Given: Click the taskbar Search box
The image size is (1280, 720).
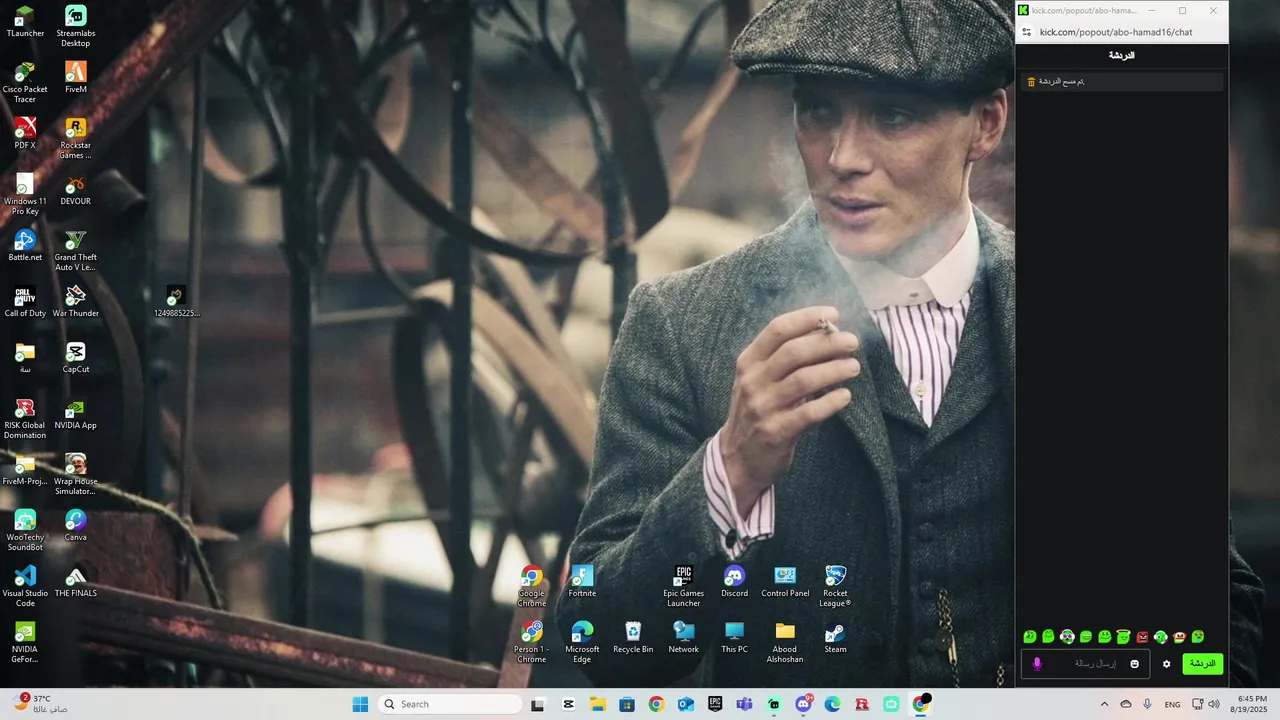Looking at the screenshot, I should [x=450, y=704].
